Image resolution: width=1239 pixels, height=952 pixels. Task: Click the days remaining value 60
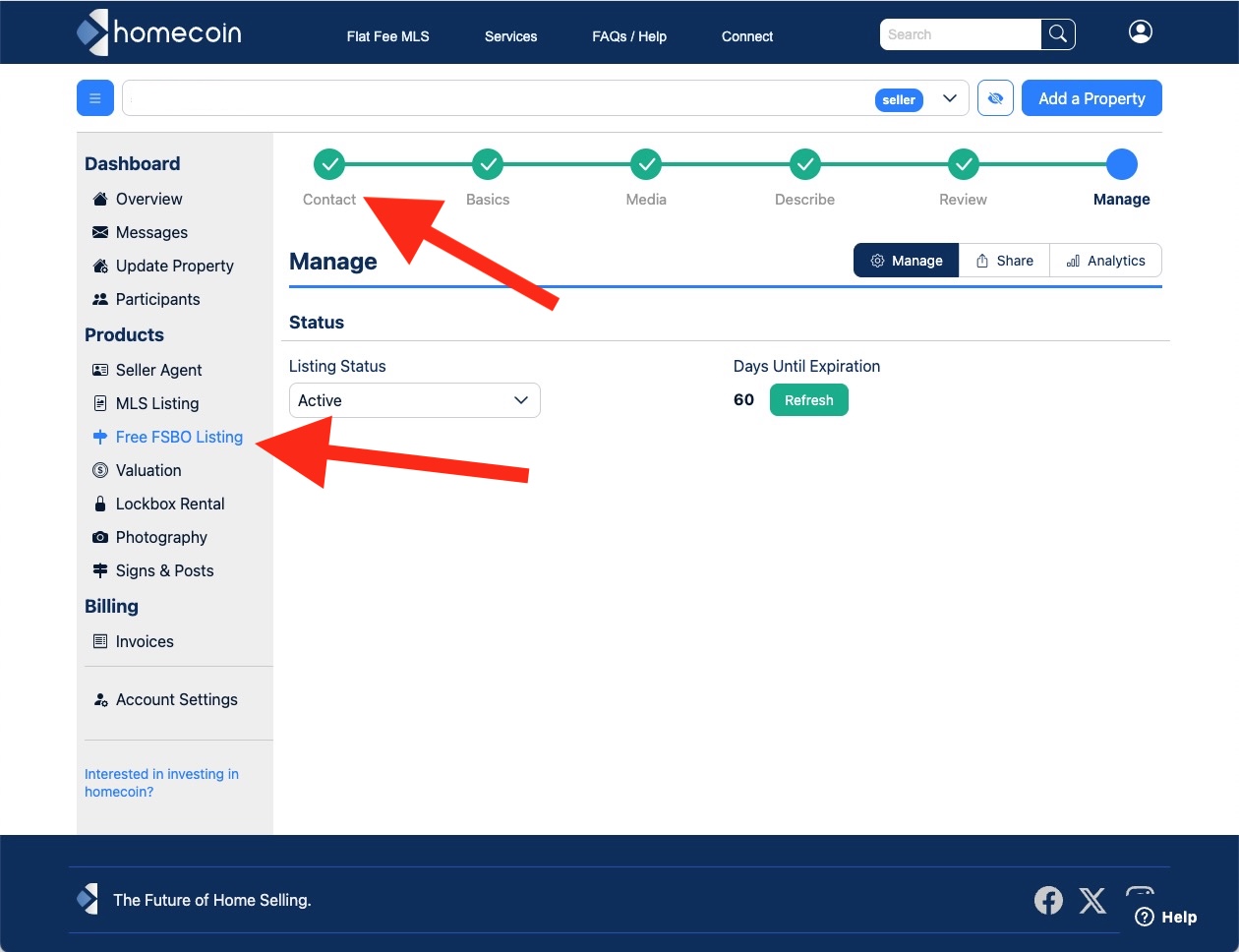click(743, 400)
